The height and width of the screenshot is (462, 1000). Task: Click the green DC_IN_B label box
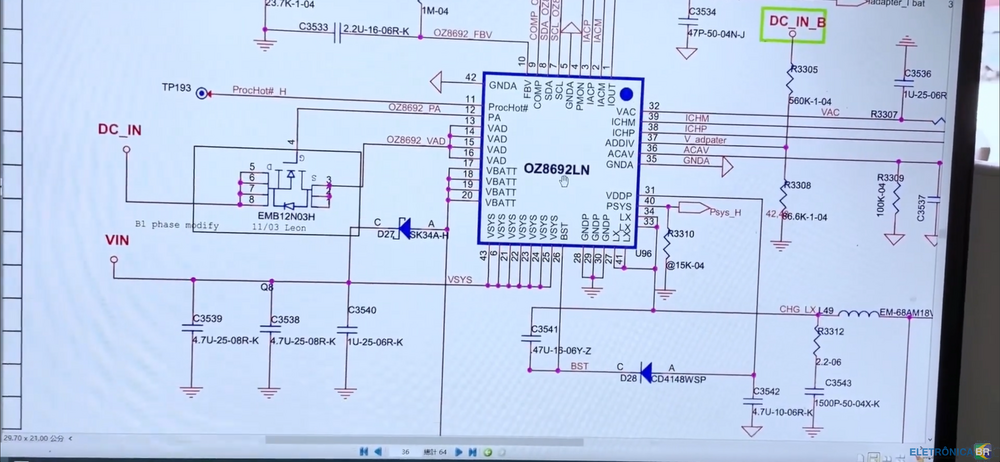[x=793, y=25]
